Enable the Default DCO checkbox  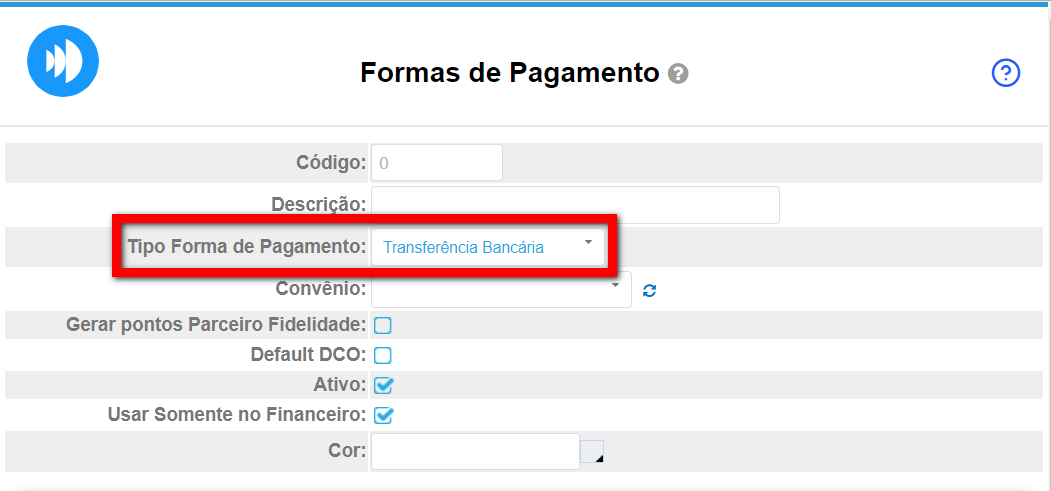(383, 355)
